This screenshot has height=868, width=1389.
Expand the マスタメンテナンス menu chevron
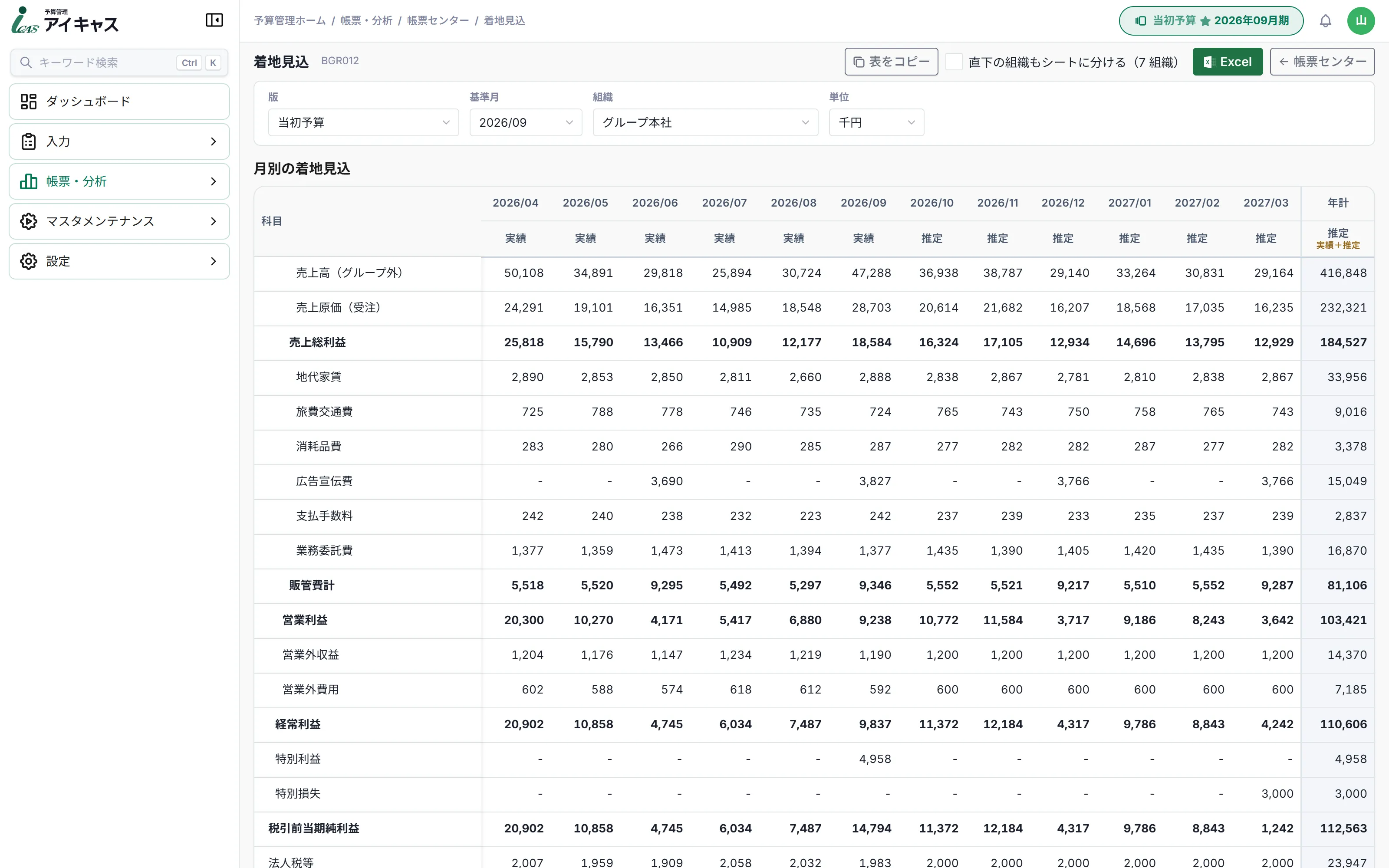(214, 221)
